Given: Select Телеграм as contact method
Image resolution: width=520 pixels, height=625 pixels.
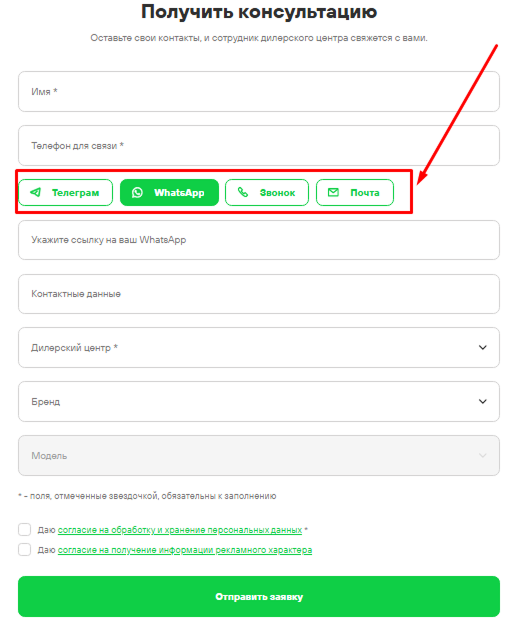Looking at the screenshot, I should coord(66,193).
